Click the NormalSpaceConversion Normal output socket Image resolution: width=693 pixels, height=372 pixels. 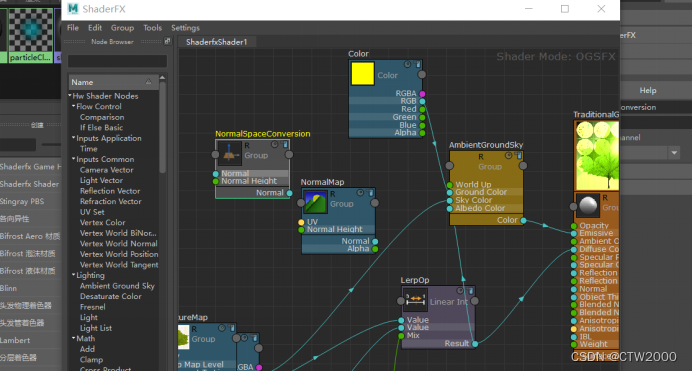[289, 193]
